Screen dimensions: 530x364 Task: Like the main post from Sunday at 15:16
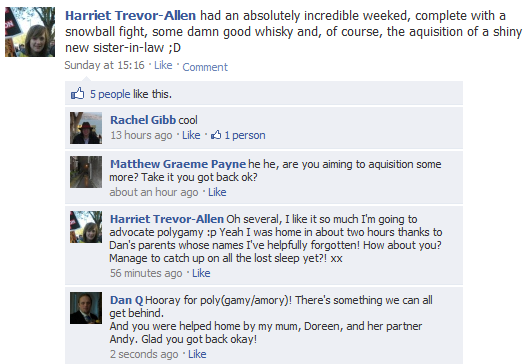163,65
